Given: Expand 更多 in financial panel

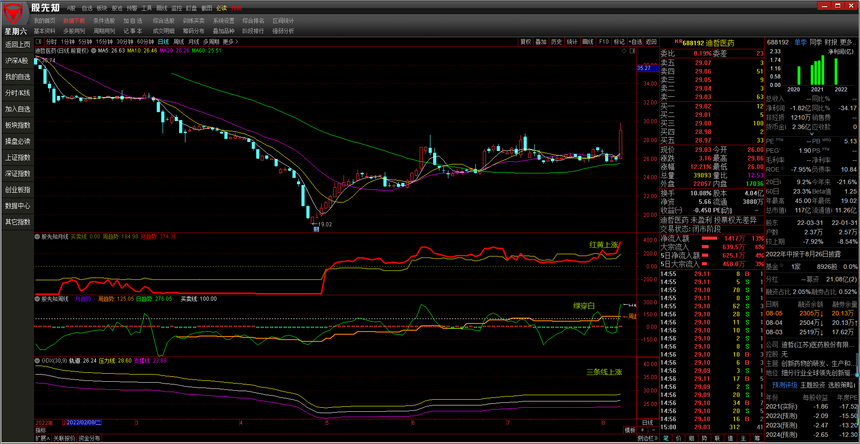Looking at the screenshot, I should coord(848,42).
